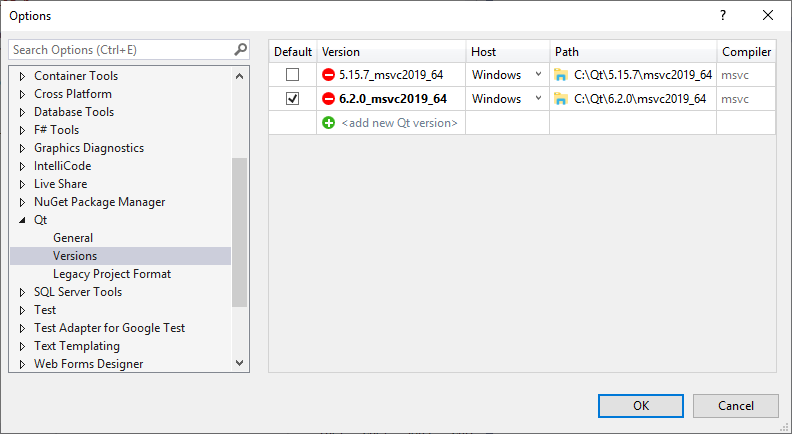Collapse the Qt tree node
The height and width of the screenshot is (434, 792).
[x=23, y=220]
